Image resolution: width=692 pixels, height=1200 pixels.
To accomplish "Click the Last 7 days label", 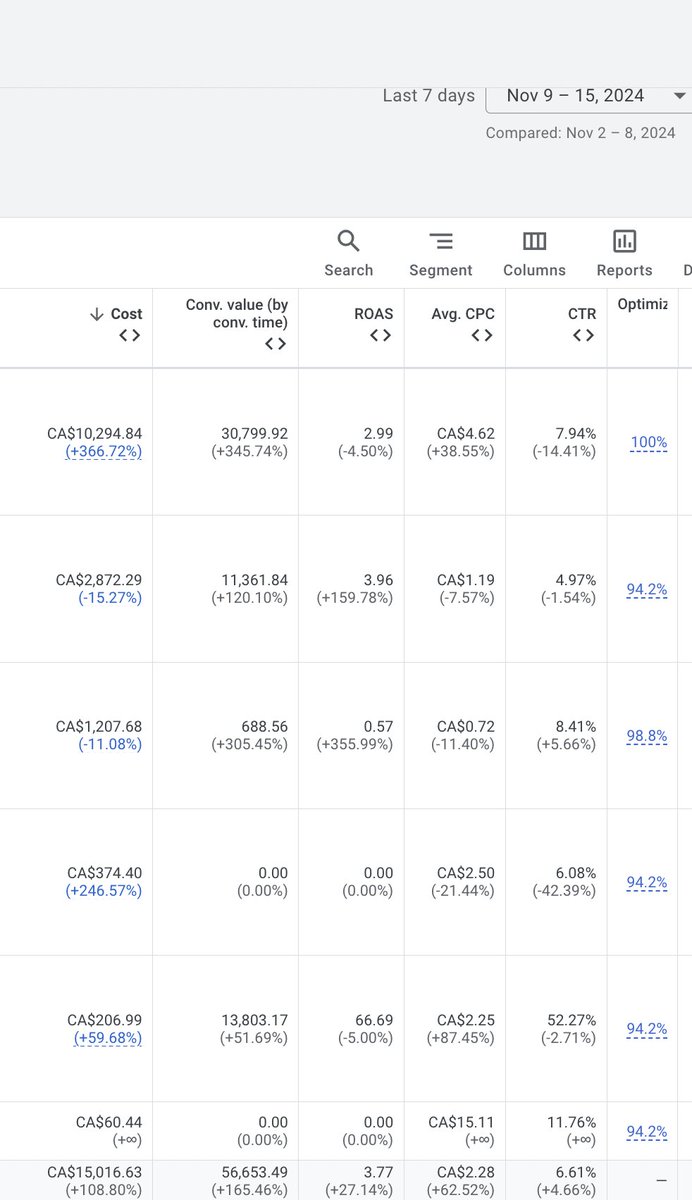I will click(x=429, y=96).
